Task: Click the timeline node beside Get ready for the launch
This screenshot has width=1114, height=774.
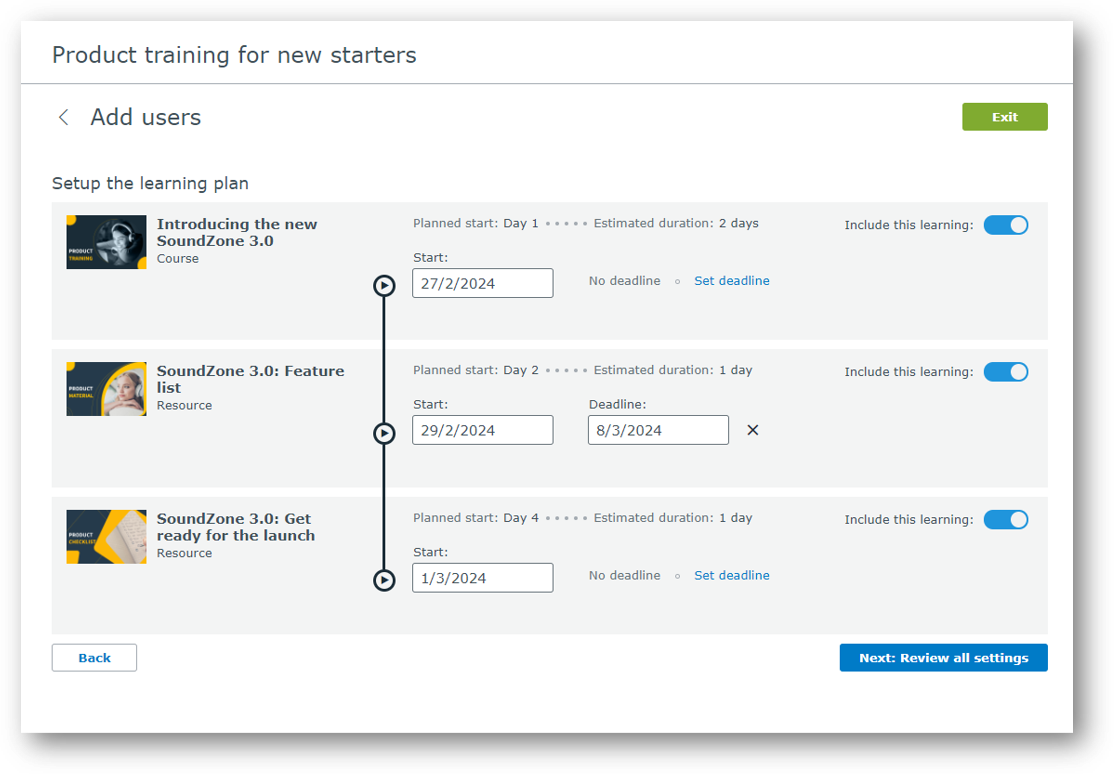Action: (x=384, y=579)
